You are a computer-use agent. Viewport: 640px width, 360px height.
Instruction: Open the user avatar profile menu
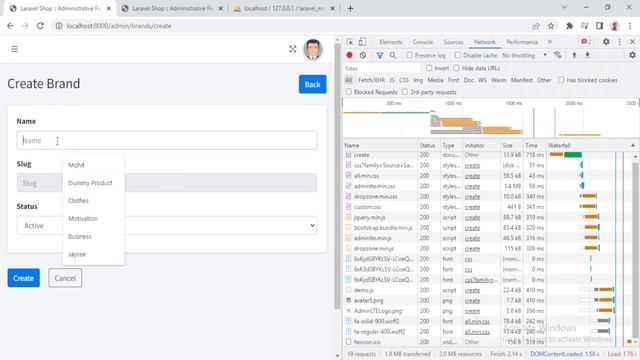click(x=313, y=49)
